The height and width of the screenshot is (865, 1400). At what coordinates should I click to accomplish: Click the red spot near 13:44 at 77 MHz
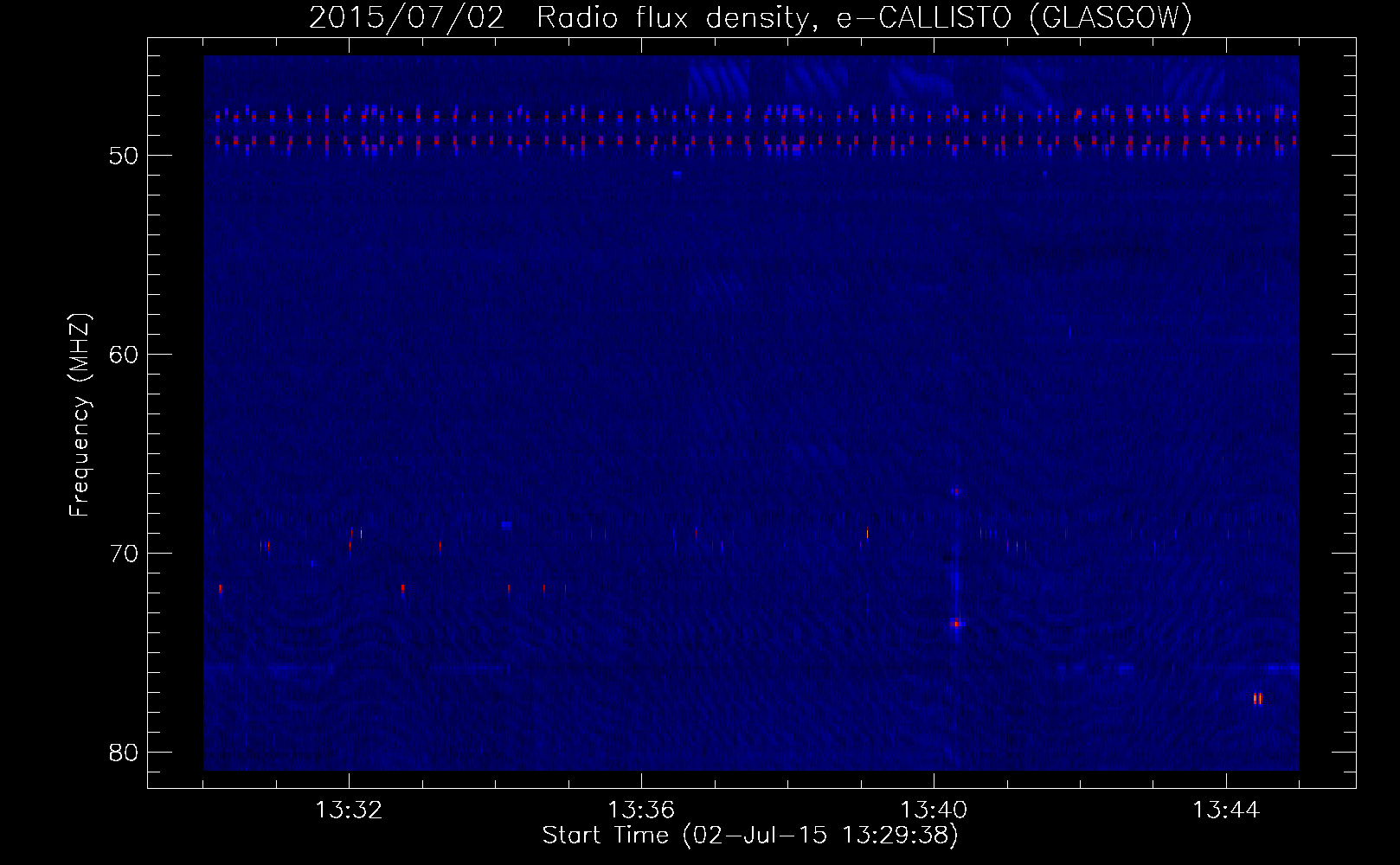(x=1257, y=698)
